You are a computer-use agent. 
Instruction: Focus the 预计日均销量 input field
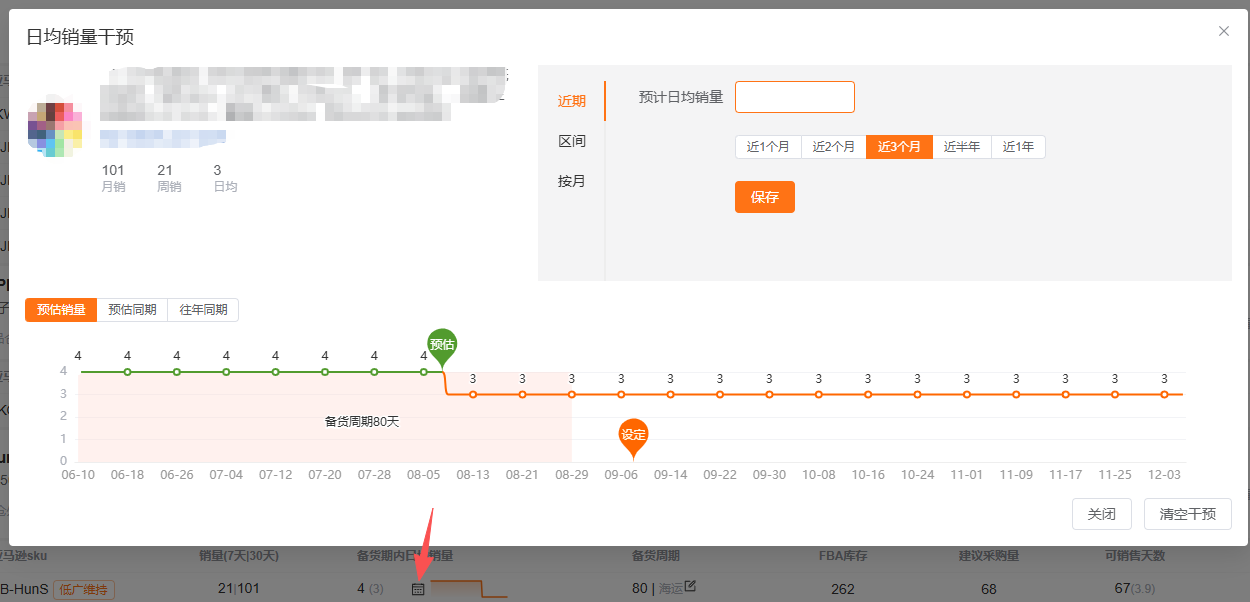[795, 97]
